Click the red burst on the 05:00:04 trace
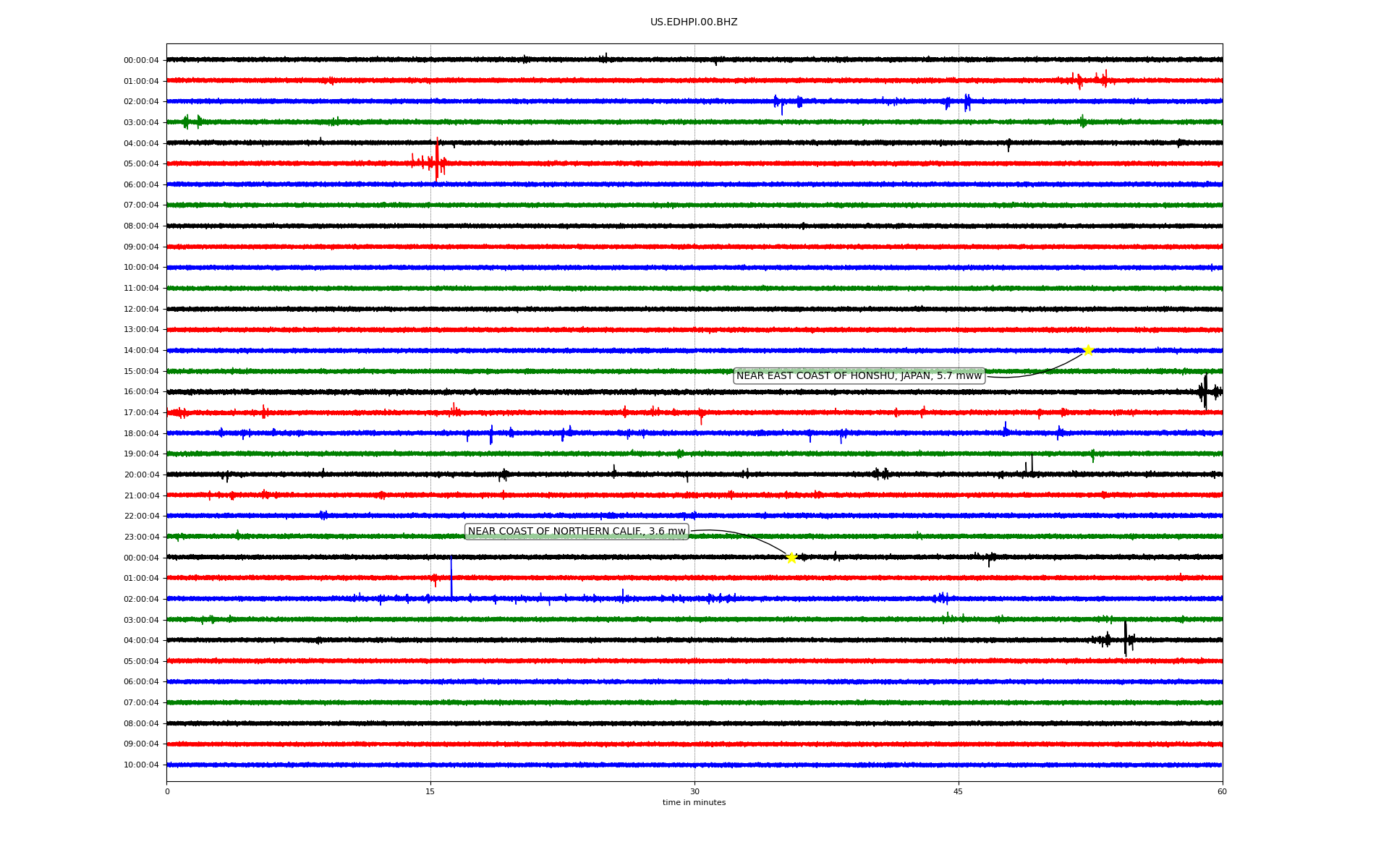The width and height of the screenshot is (1389, 868). tap(436, 162)
